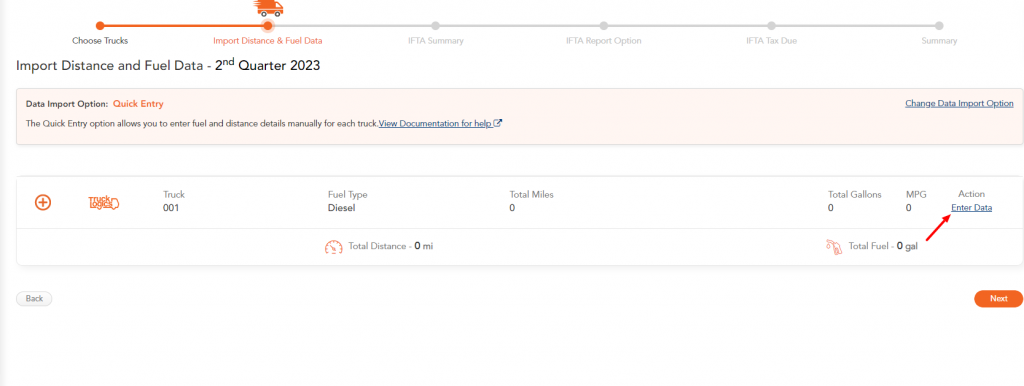Click the Diesel fuel type value
Image resolution: width=1024 pixels, height=386 pixels.
point(341,208)
